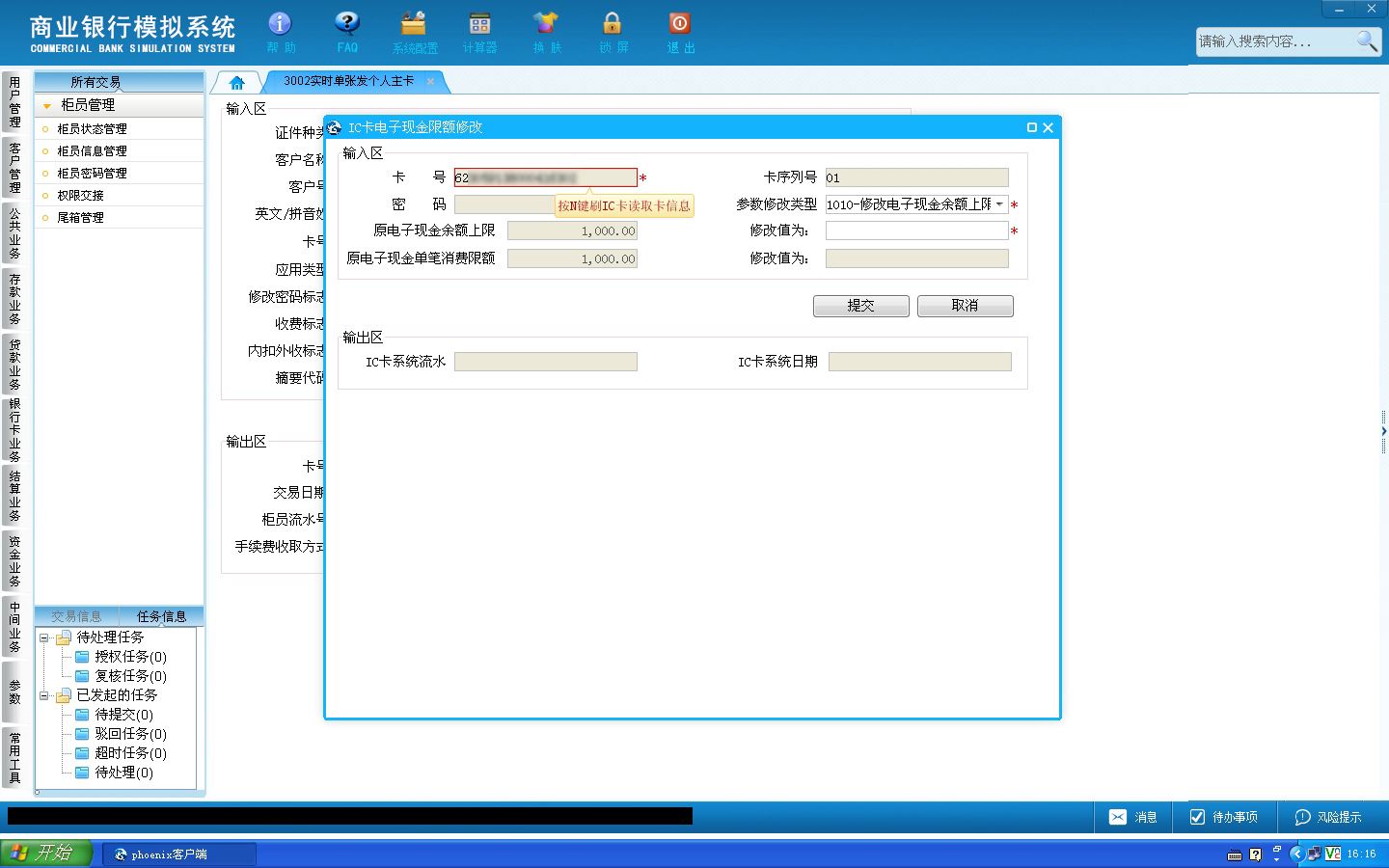Click the help question mark tray icon
This screenshot has height=868, width=1389.
click(x=1255, y=854)
